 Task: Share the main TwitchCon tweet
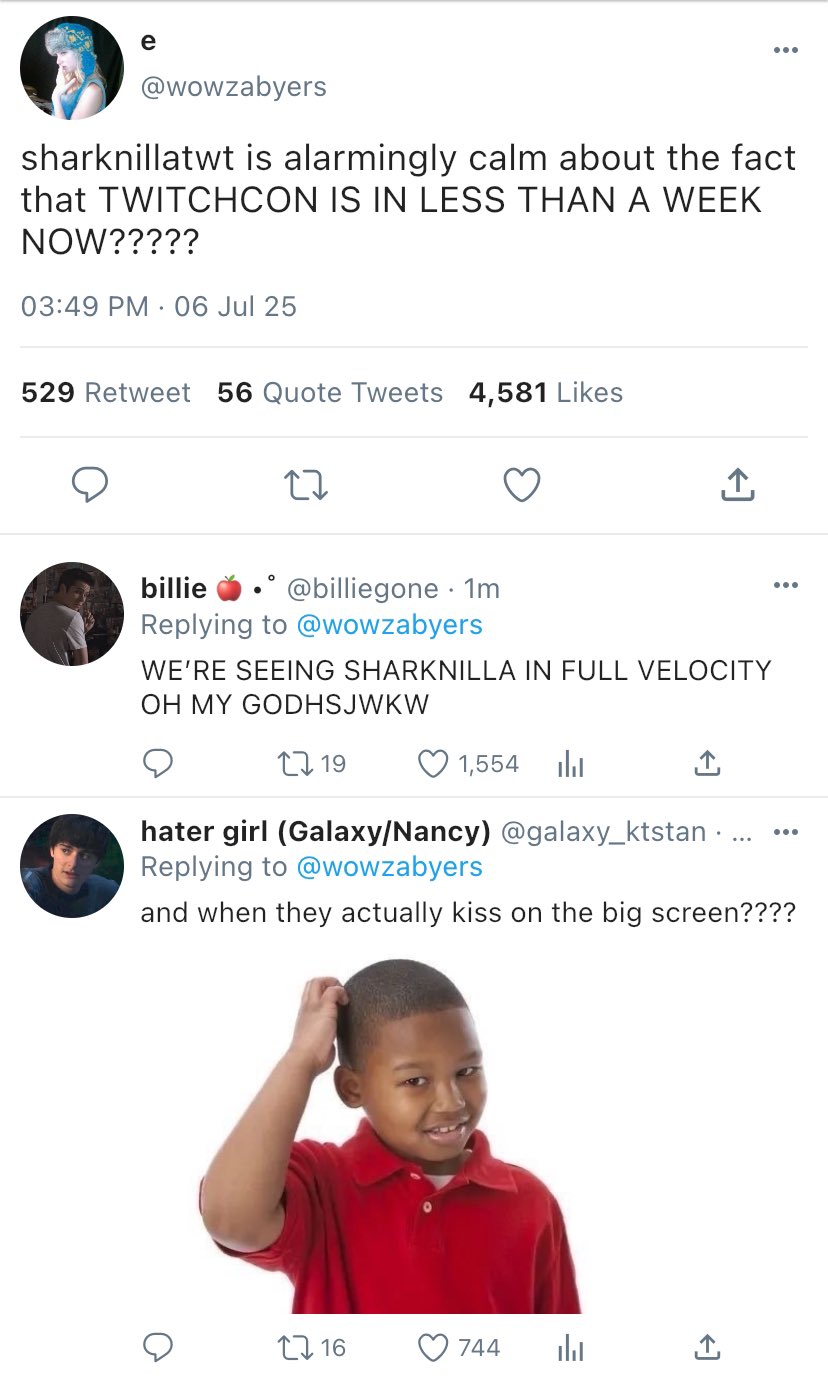737,485
